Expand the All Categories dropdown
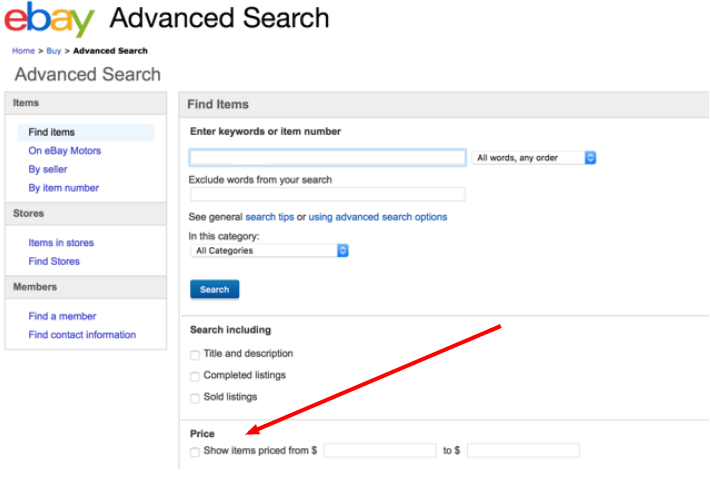 coord(269,250)
